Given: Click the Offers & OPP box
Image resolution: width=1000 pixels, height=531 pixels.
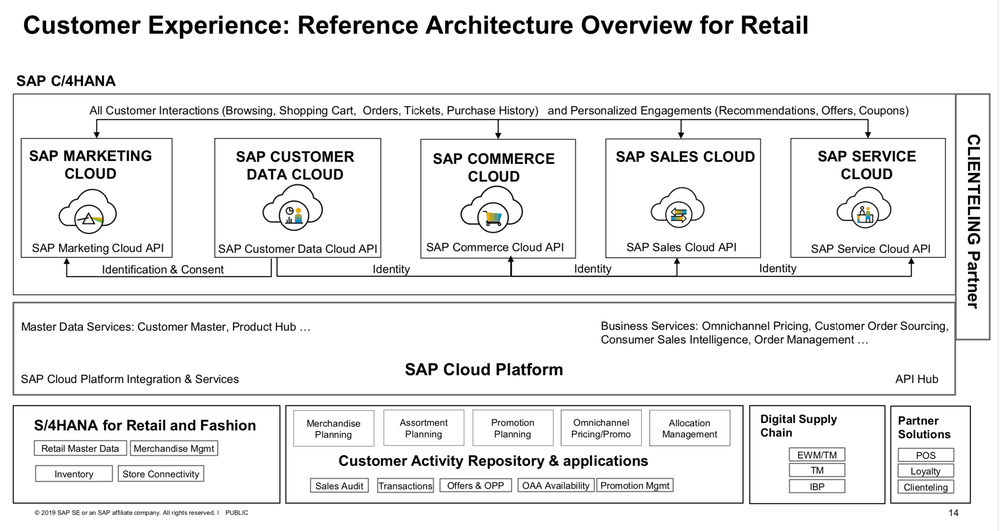Looking at the screenshot, I should 475,485.
